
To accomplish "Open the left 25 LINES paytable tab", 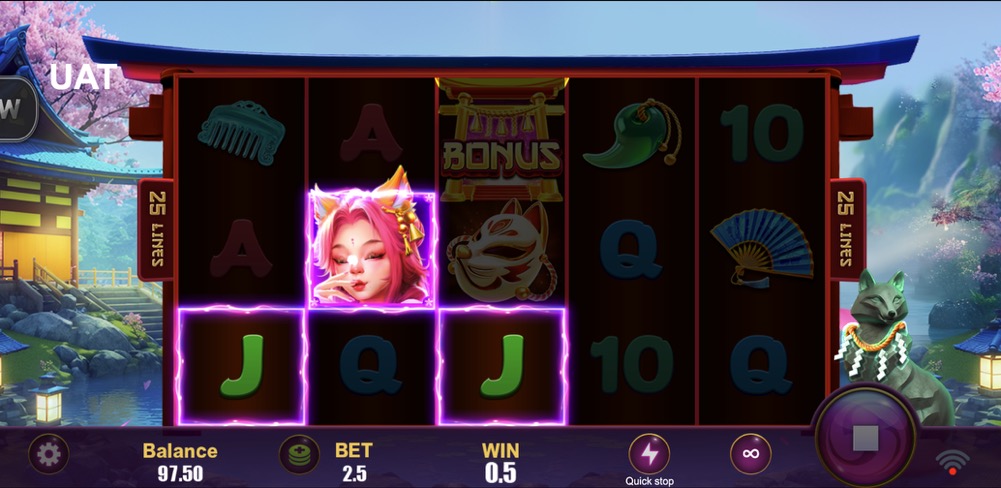I will tap(155, 229).
